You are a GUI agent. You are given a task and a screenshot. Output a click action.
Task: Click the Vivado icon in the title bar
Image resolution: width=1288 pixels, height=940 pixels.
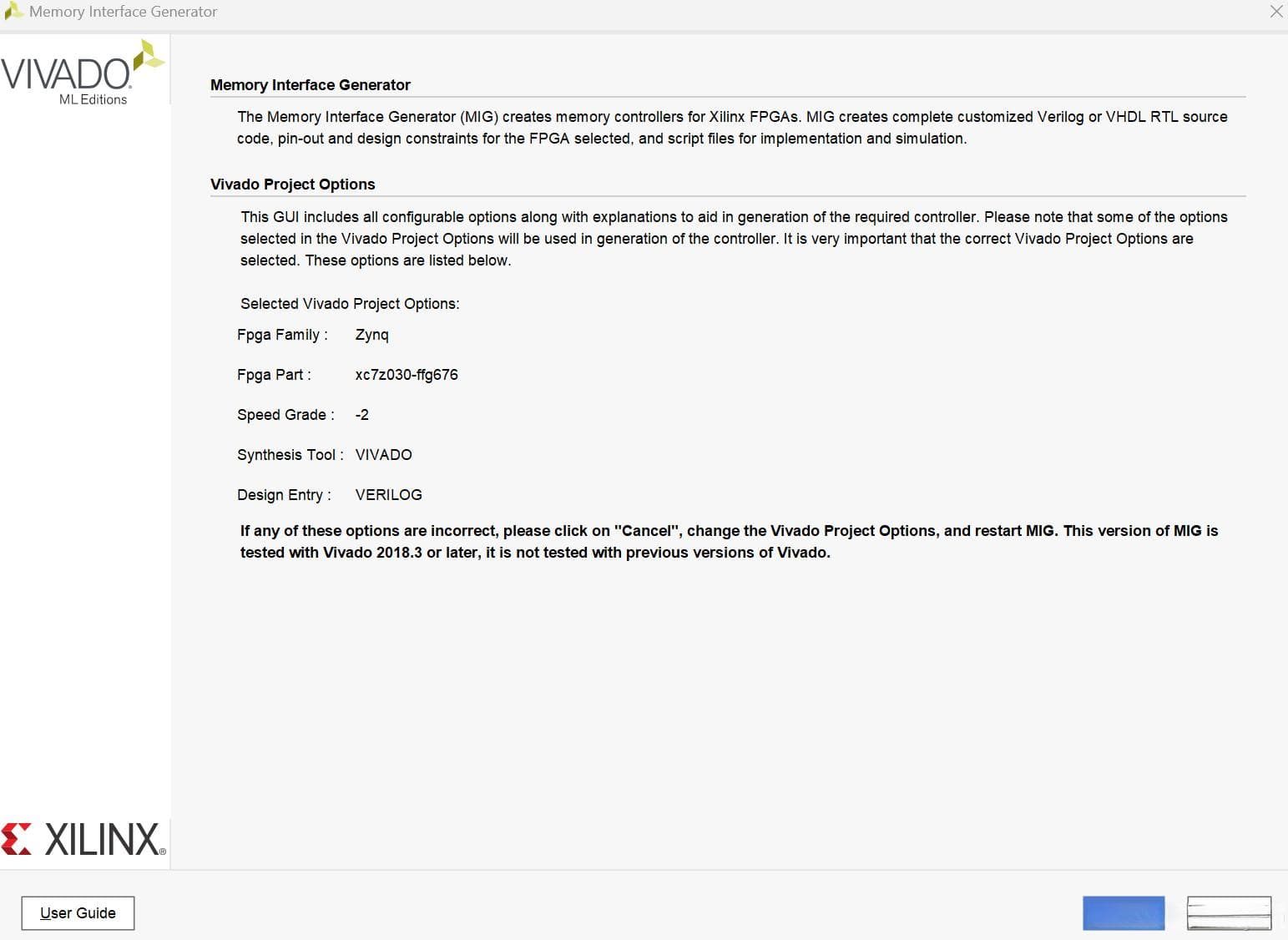[13, 12]
